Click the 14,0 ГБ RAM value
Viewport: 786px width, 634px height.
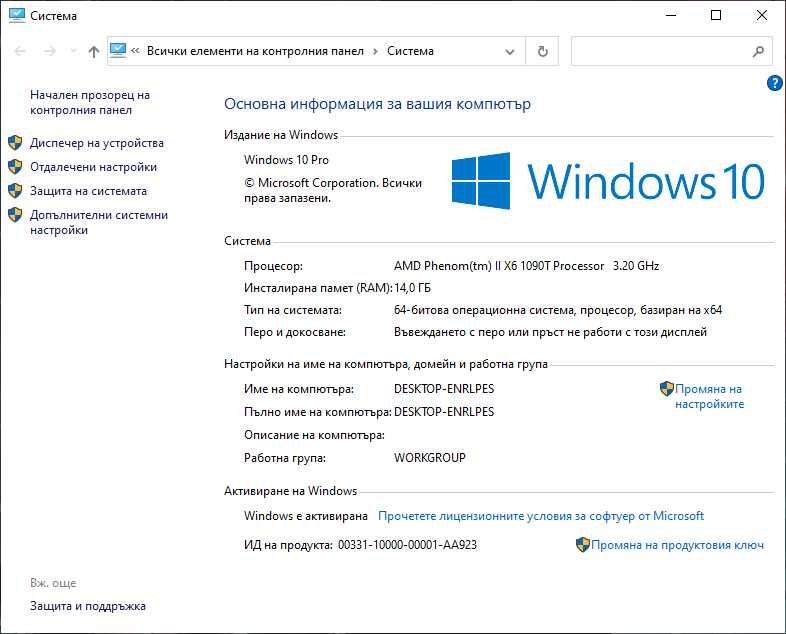coord(412,288)
